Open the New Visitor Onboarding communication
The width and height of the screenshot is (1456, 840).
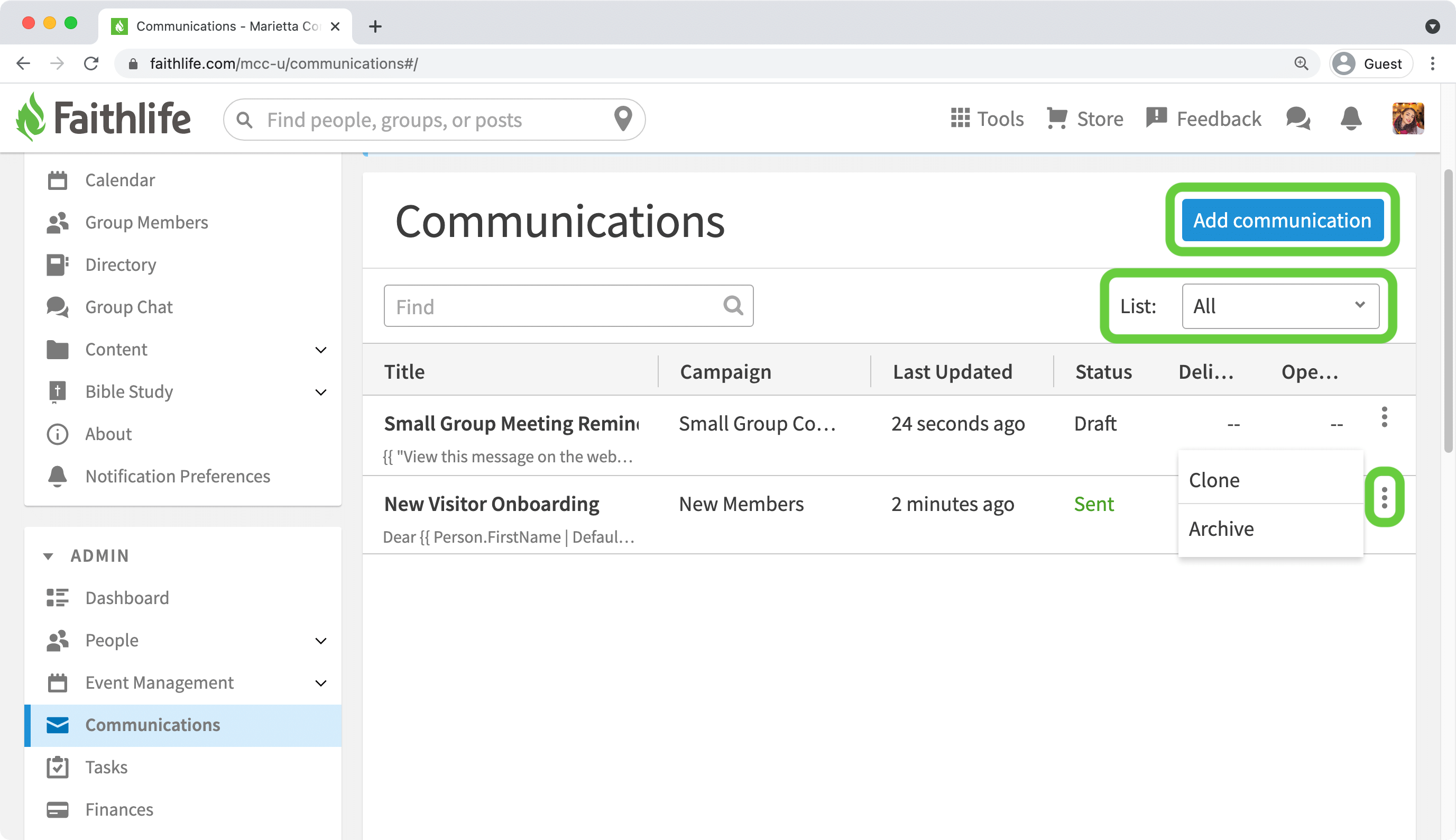(491, 504)
